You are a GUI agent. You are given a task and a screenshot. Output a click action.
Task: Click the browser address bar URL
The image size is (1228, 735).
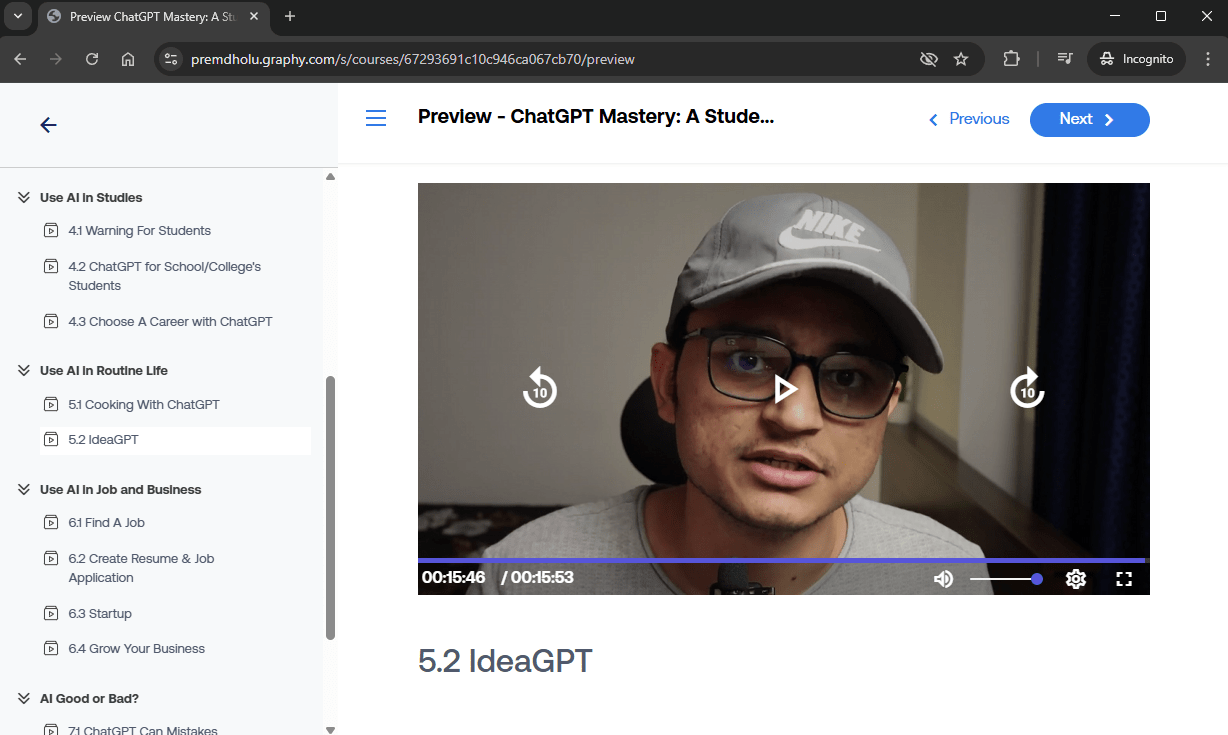click(x=412, y=59)
